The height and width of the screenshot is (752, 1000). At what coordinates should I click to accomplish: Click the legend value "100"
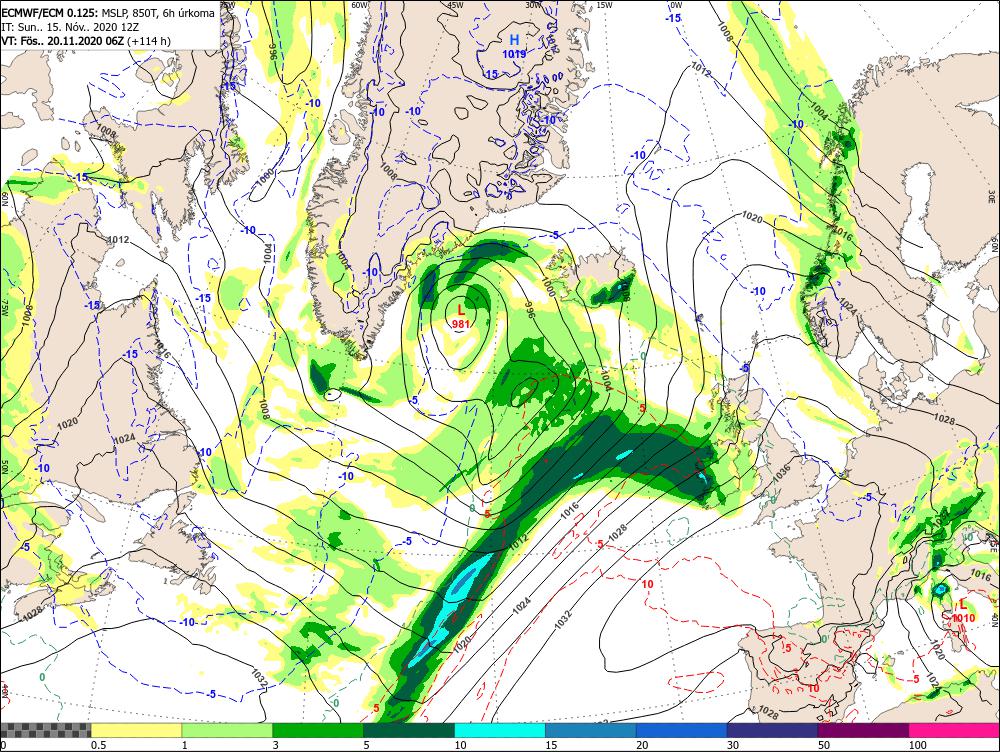(918, 745)
